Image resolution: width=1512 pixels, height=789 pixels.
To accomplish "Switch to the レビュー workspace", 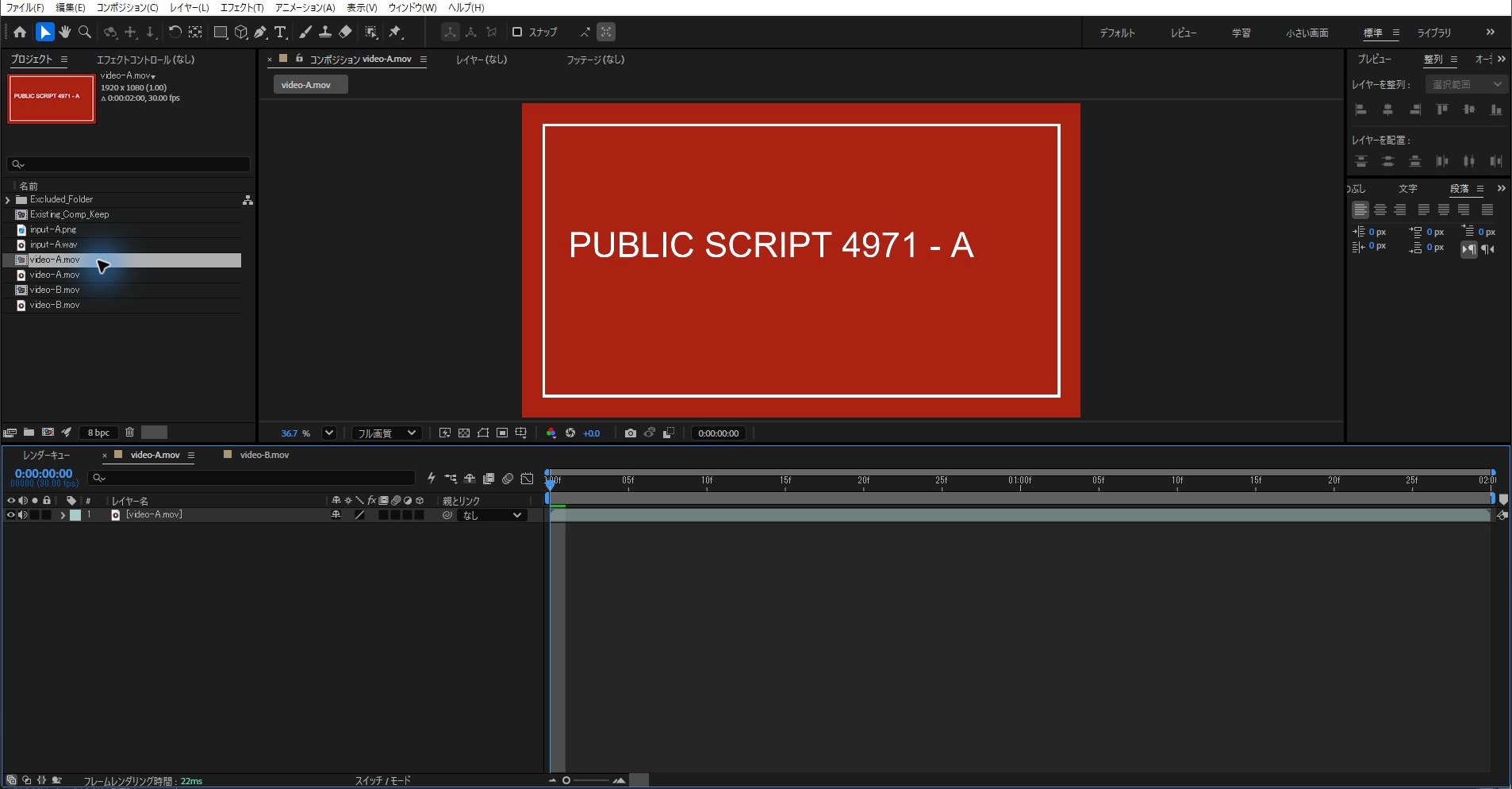I will (x=1183, y=33).
